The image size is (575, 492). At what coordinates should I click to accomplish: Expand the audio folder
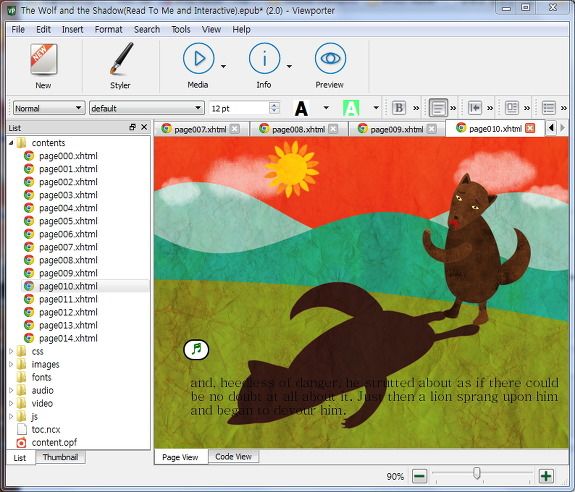(11, 390)
